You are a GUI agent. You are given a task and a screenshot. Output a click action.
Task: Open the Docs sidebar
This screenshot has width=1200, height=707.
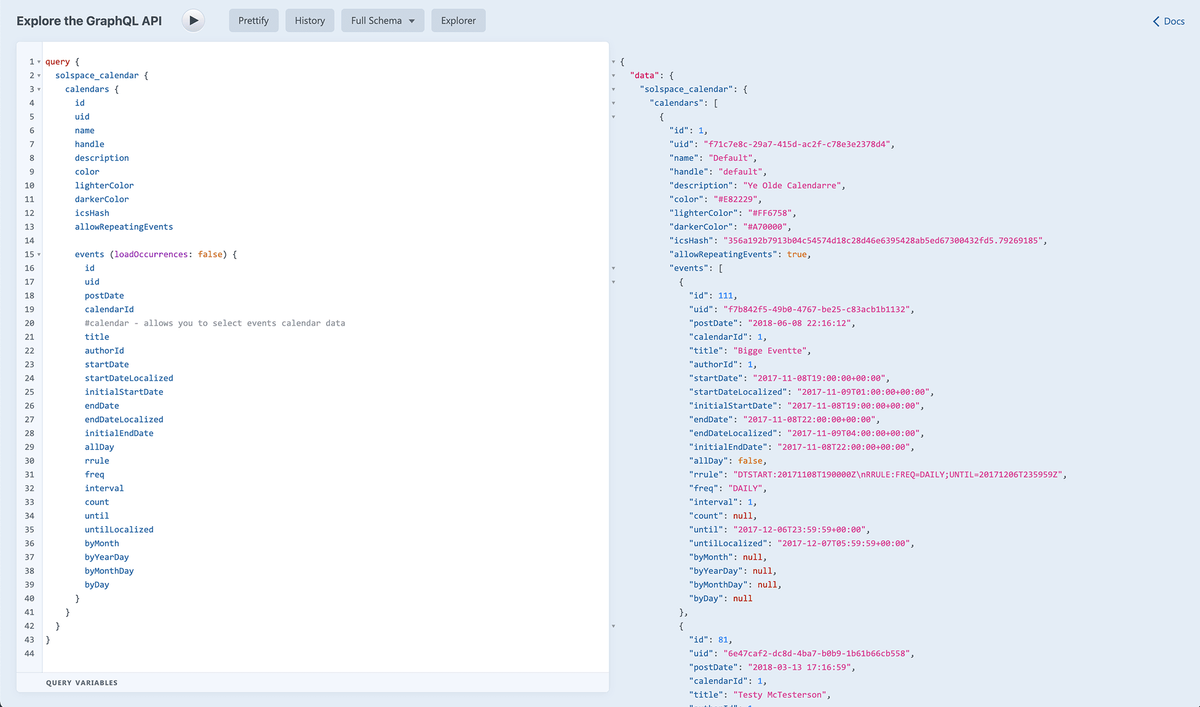(x=1168, y=21)
